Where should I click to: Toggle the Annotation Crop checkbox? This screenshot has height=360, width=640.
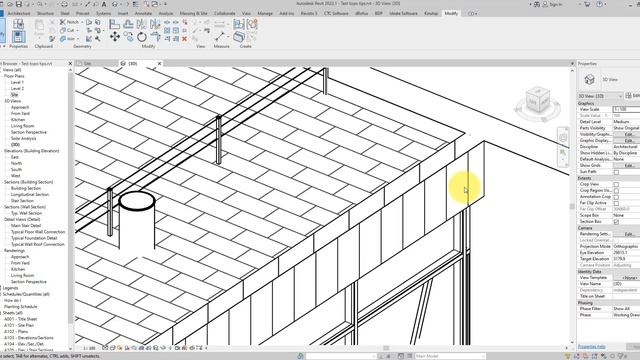(616, 197)
